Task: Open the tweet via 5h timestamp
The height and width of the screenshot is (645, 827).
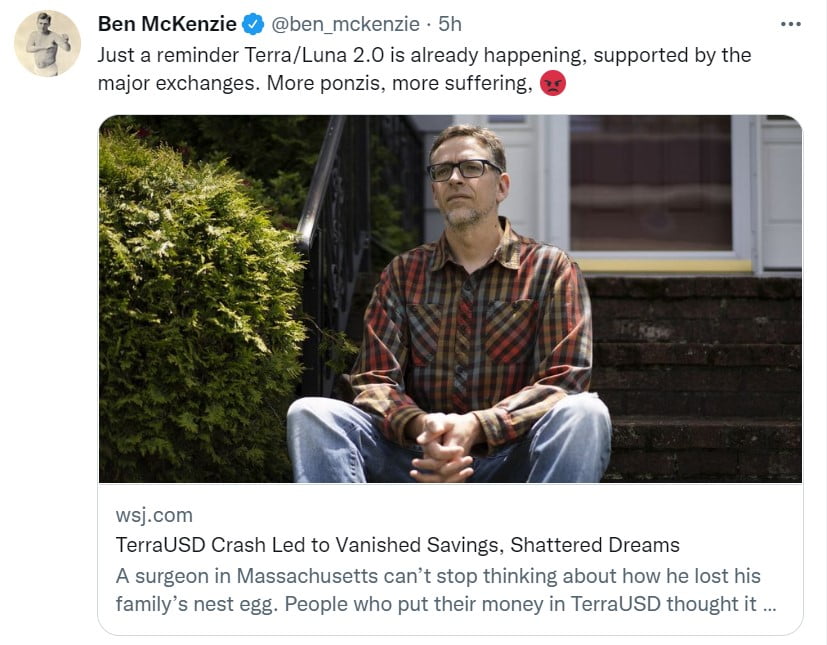Action: click(x=450, y=24)
